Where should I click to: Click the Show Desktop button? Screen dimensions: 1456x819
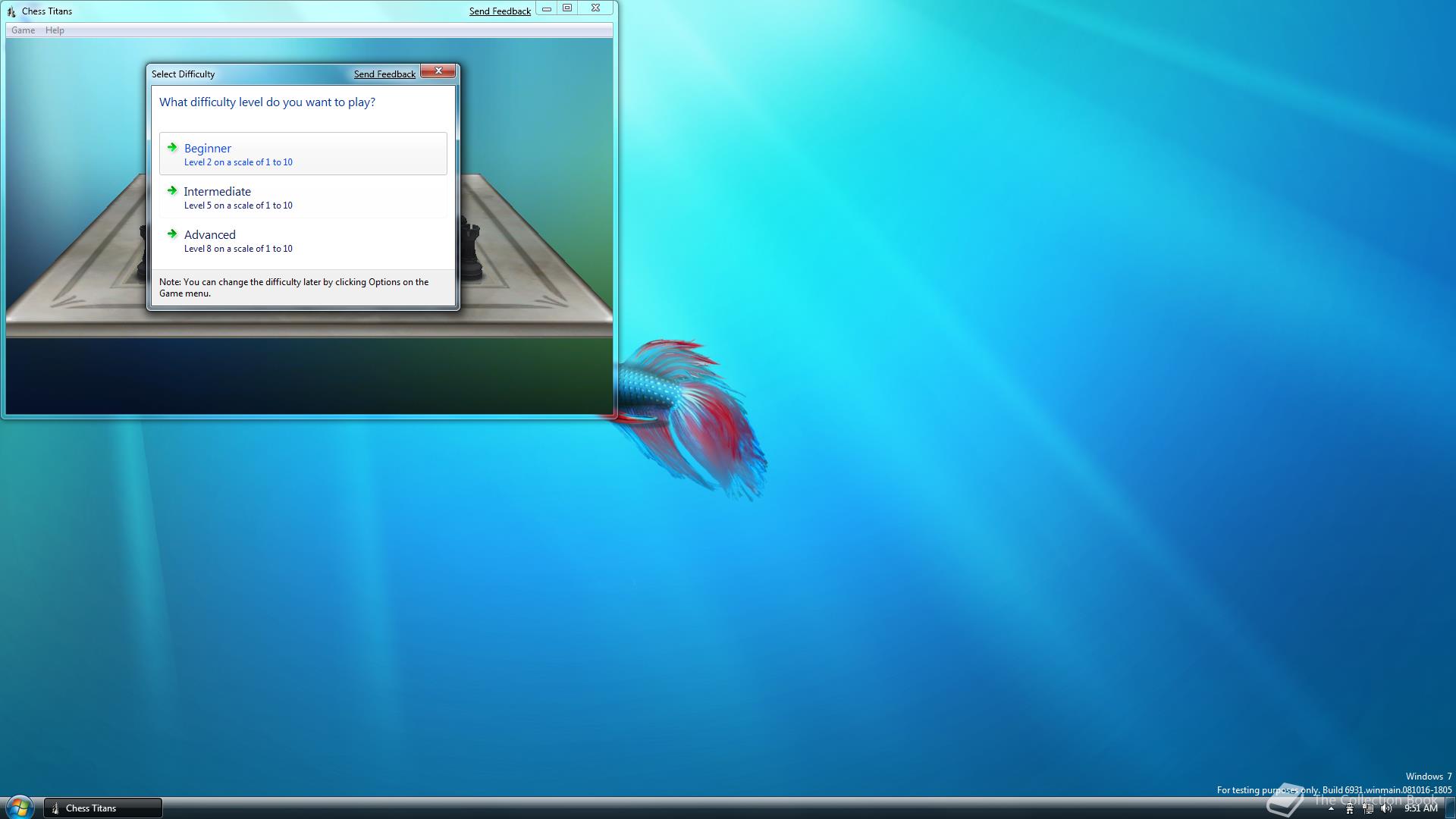pos(1450,808)
